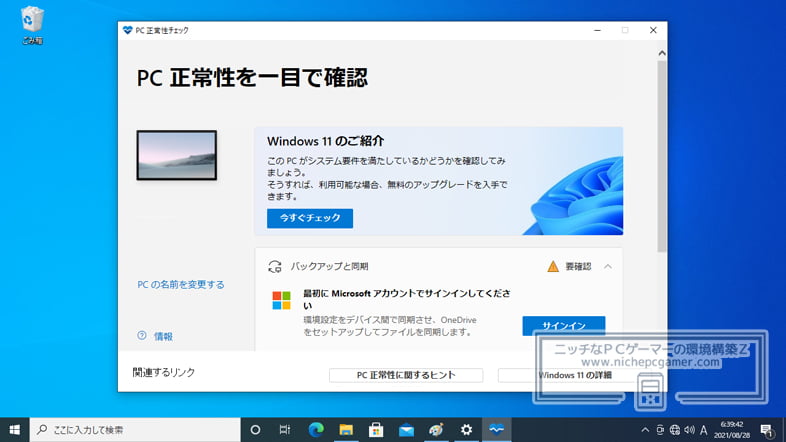
Task: Open the Mail app from the taskbar
Action: point(406,429)
